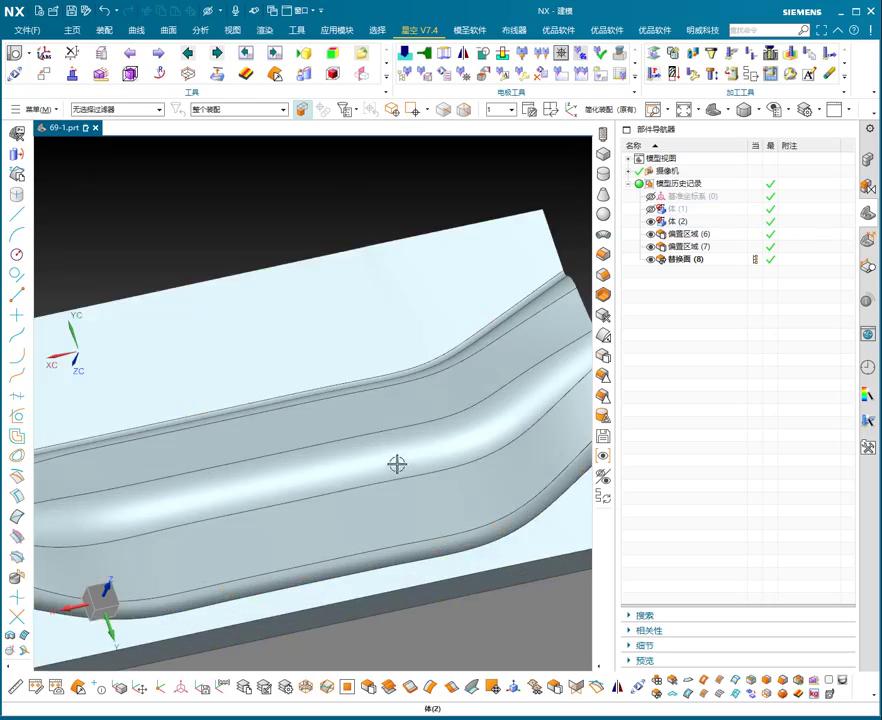Select the cone primitive icon in vertical toolbar
The width and height of the screenshot is (882, 720).
pos(603,194)
